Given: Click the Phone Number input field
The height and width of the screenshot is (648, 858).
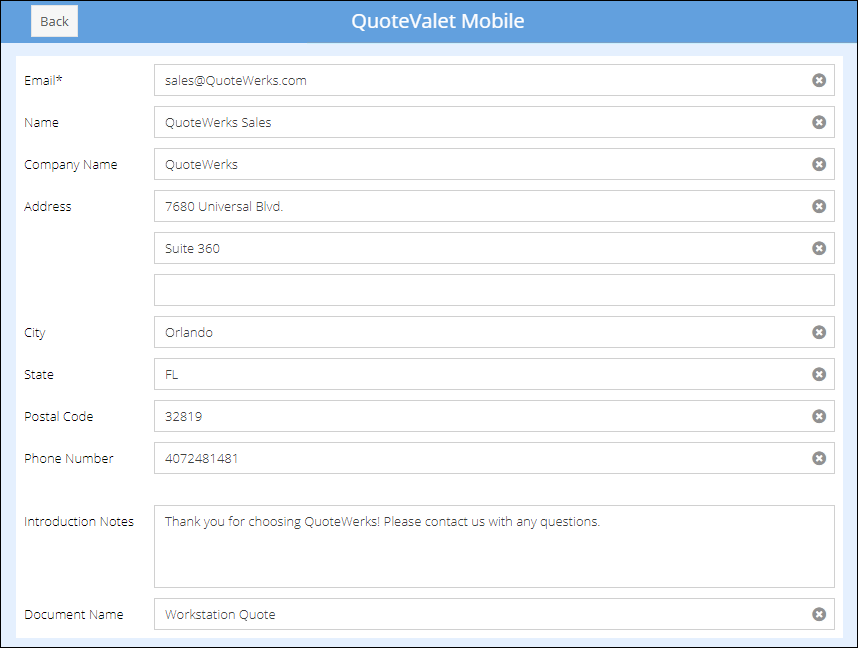Looking at the screenshot, I should coord(480,458).
